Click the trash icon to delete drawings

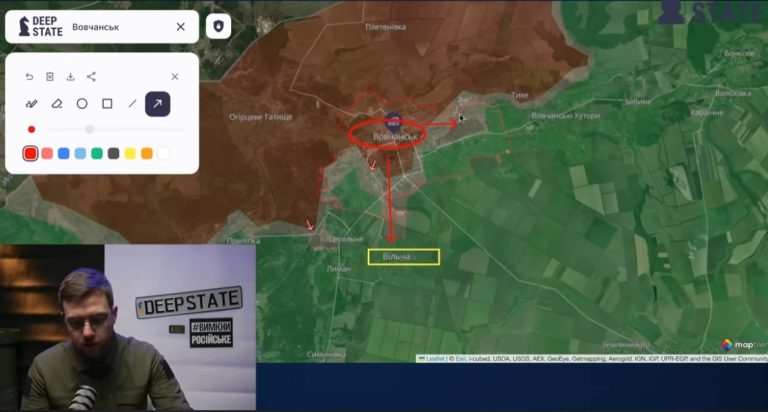coord(50,76)
